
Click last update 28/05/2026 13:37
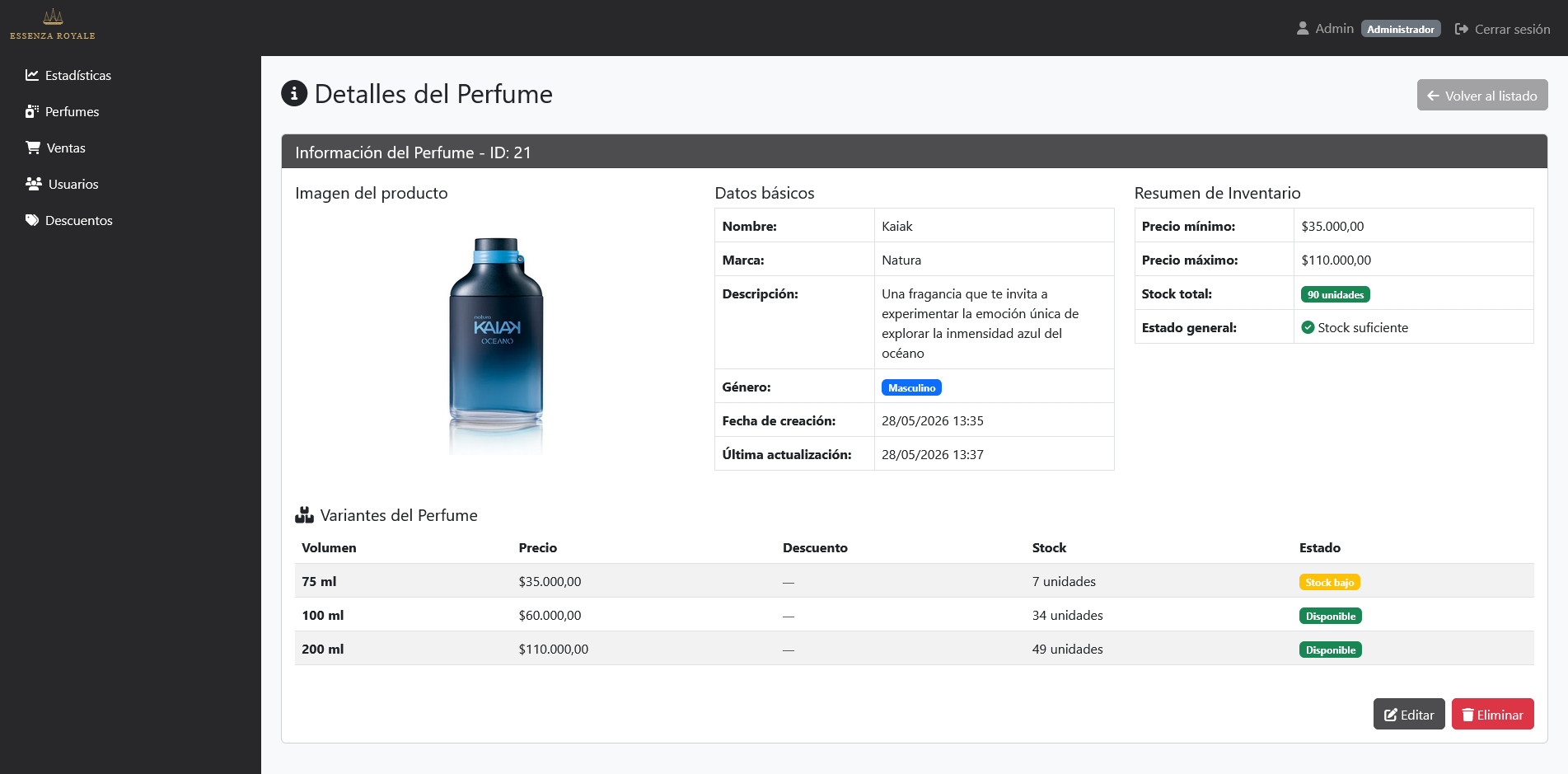pyautogui.click(x=933, y=454)
